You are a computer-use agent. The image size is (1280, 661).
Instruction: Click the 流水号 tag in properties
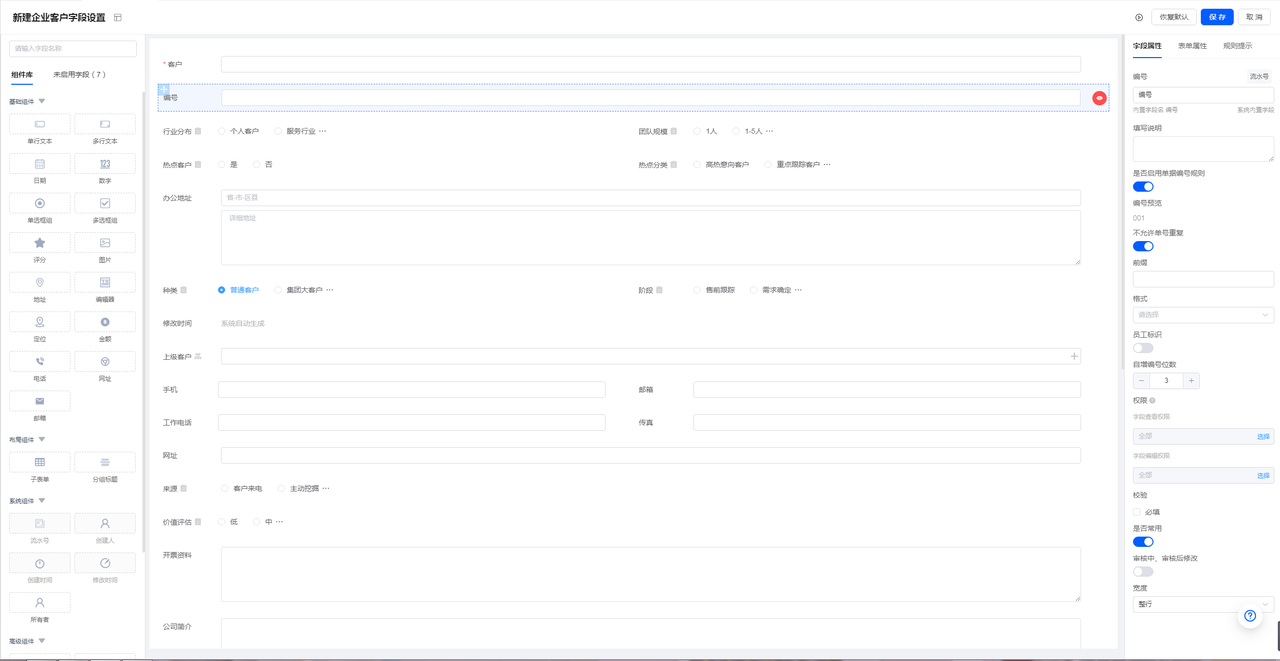tap(1259, 76)
